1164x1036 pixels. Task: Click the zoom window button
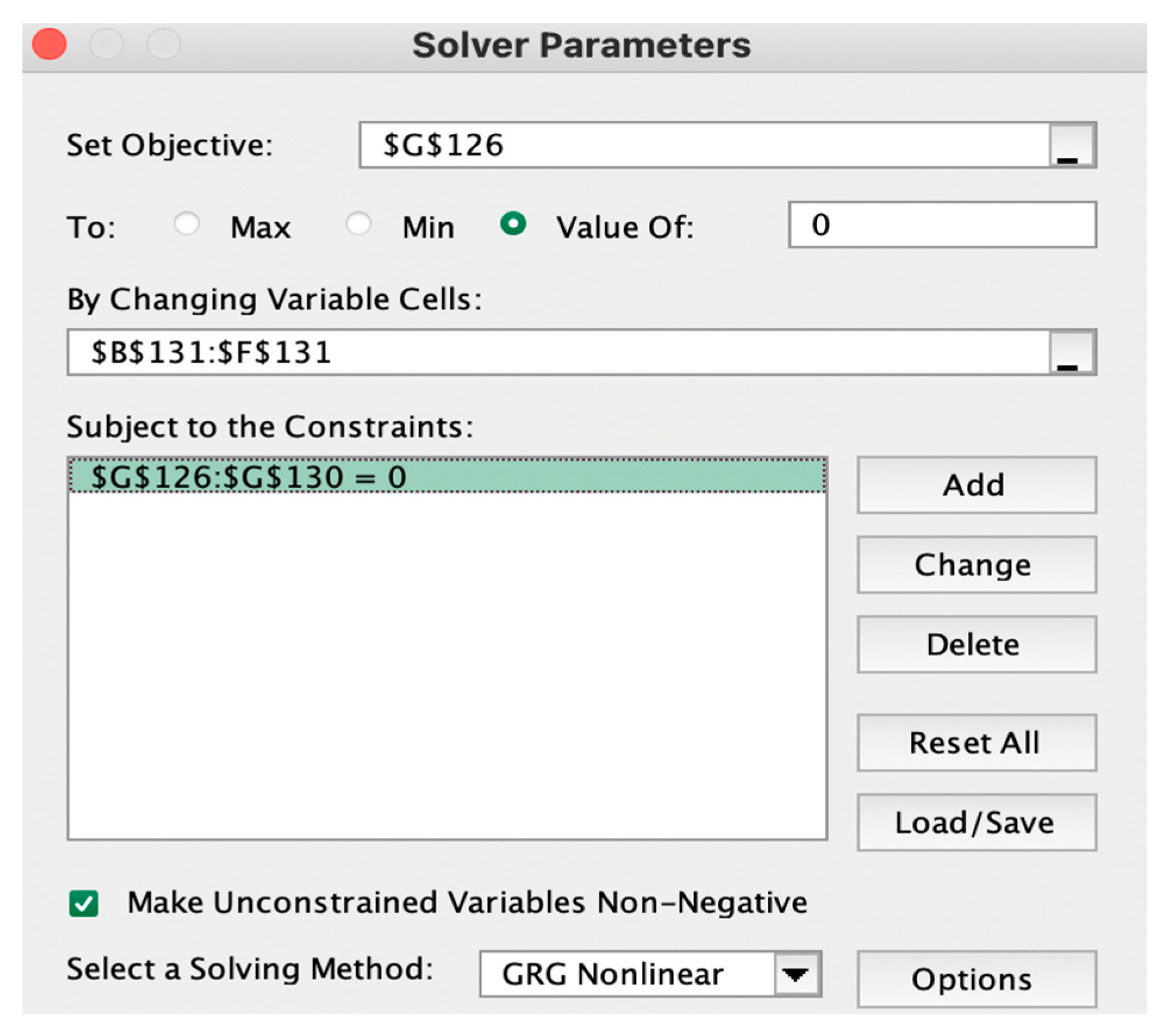coord(164,44)
